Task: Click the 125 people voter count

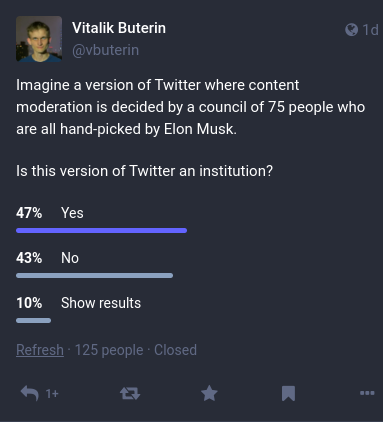Action: pos(109,350)
